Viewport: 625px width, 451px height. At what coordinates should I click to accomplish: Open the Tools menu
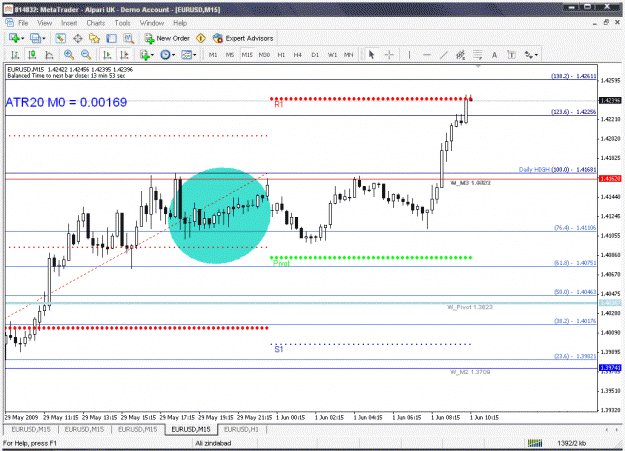tap(122, 23)
